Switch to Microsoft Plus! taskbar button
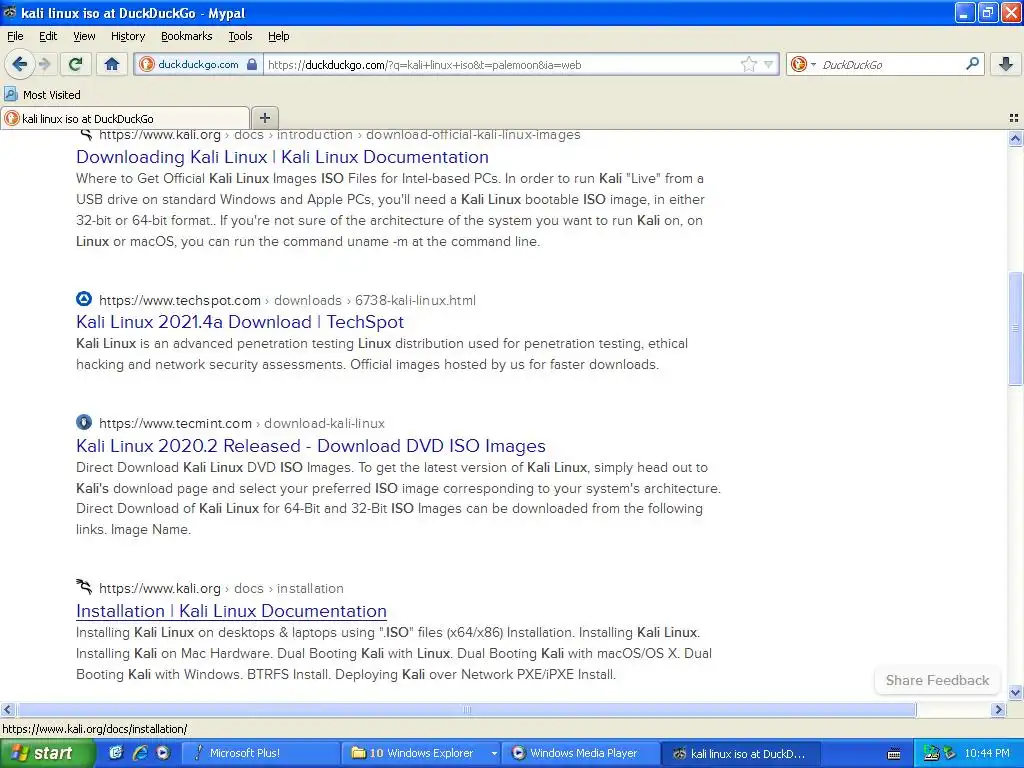 point(259,753)
